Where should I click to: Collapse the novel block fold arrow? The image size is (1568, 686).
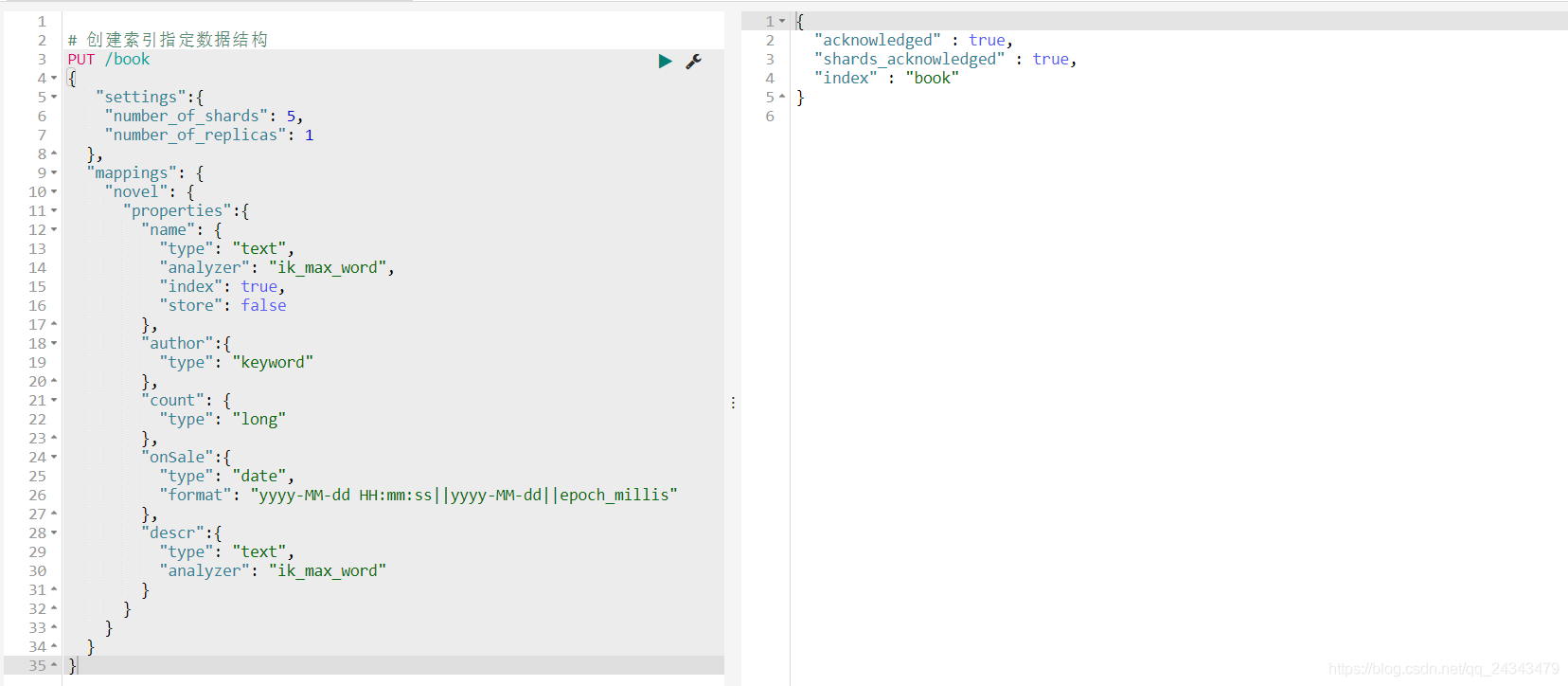click(54, 191)
